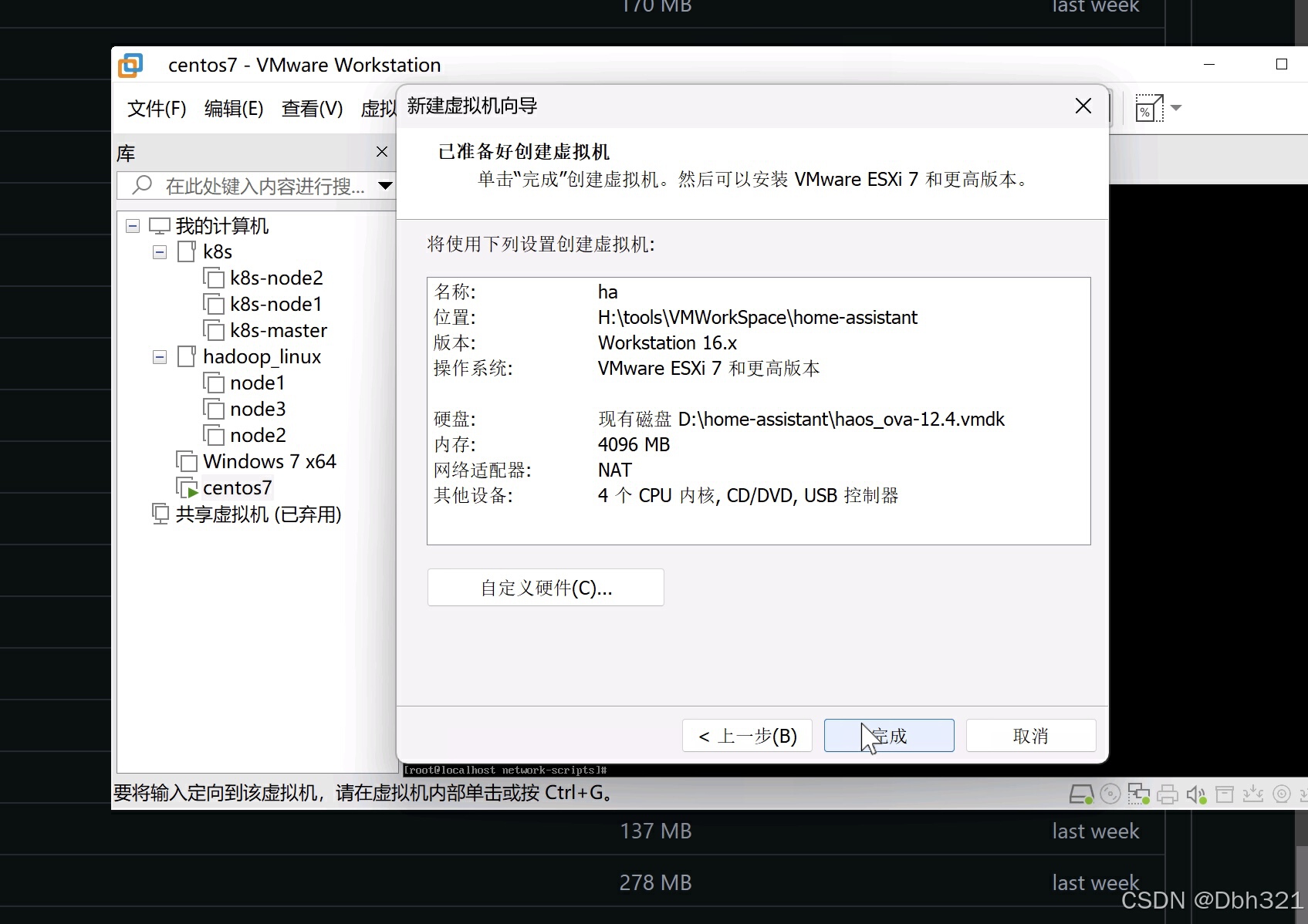
Task: Select the hadoop_linux folder label
Action: point(262,356)
